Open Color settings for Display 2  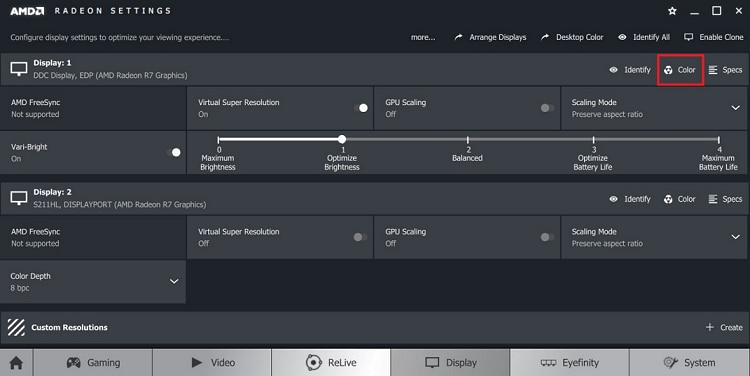(680, 199)
